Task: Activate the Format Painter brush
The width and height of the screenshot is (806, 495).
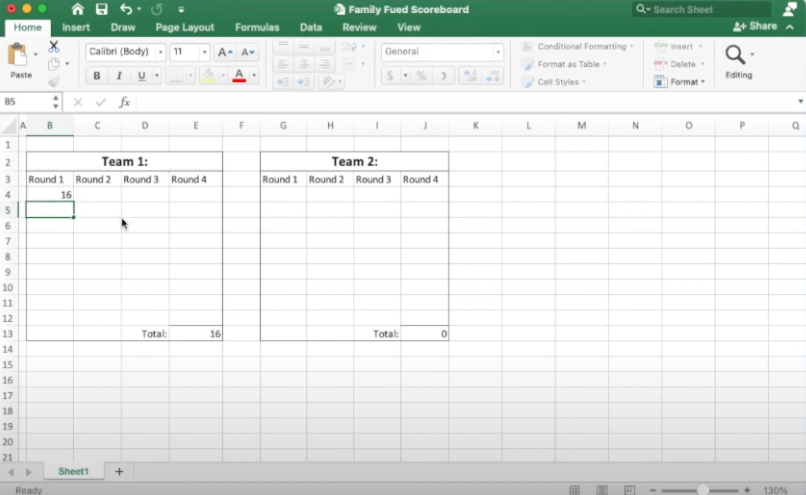Action: 53,82
